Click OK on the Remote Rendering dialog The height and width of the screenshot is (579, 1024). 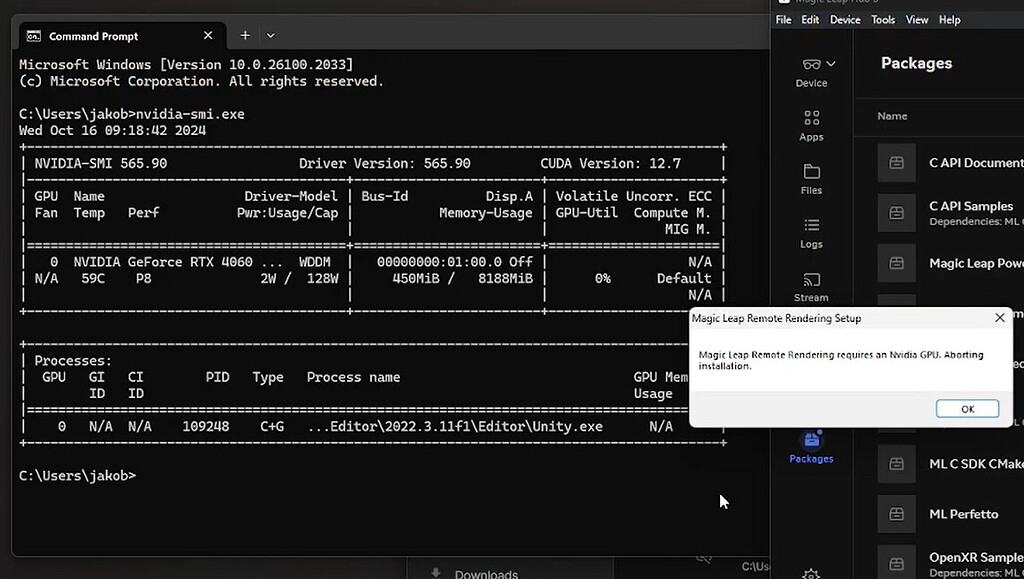pyautogui.click(x=966, y=408)
